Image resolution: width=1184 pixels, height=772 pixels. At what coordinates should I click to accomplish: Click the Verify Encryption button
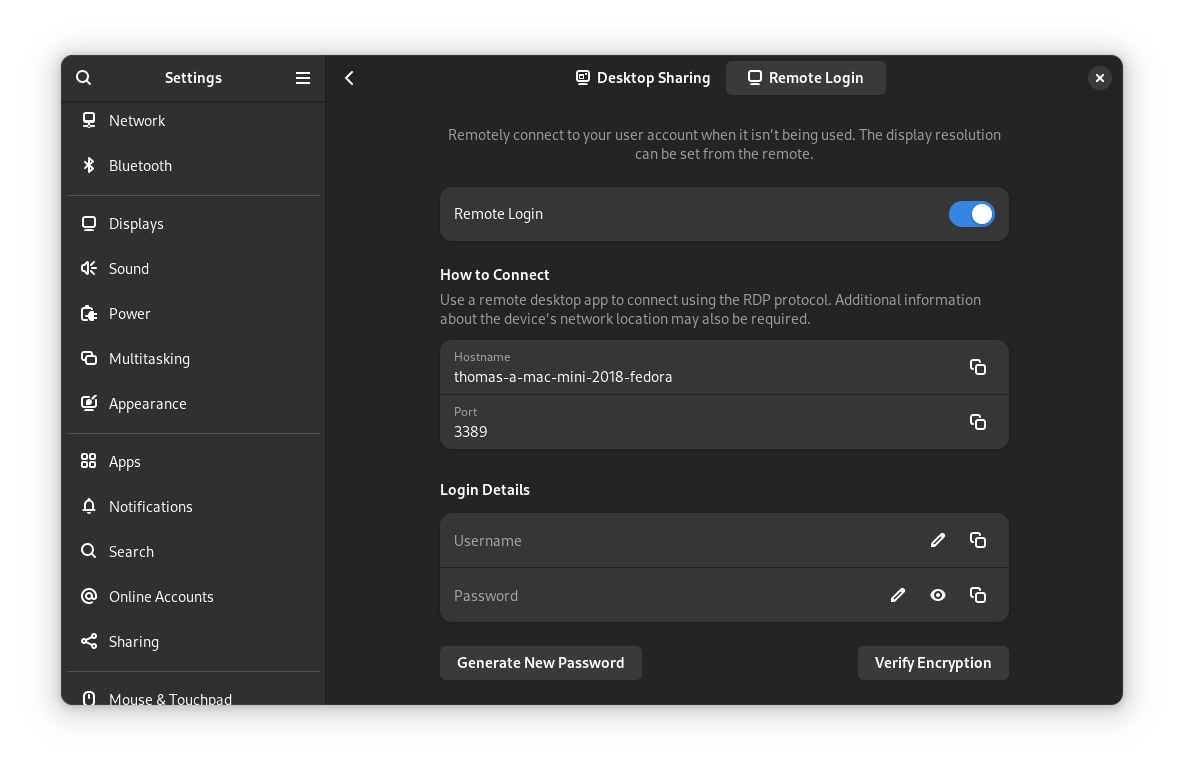pyautogui.click(x=932, y=662)
